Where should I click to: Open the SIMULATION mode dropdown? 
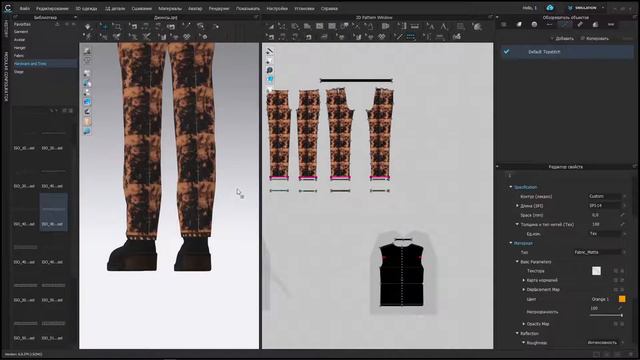585,8
